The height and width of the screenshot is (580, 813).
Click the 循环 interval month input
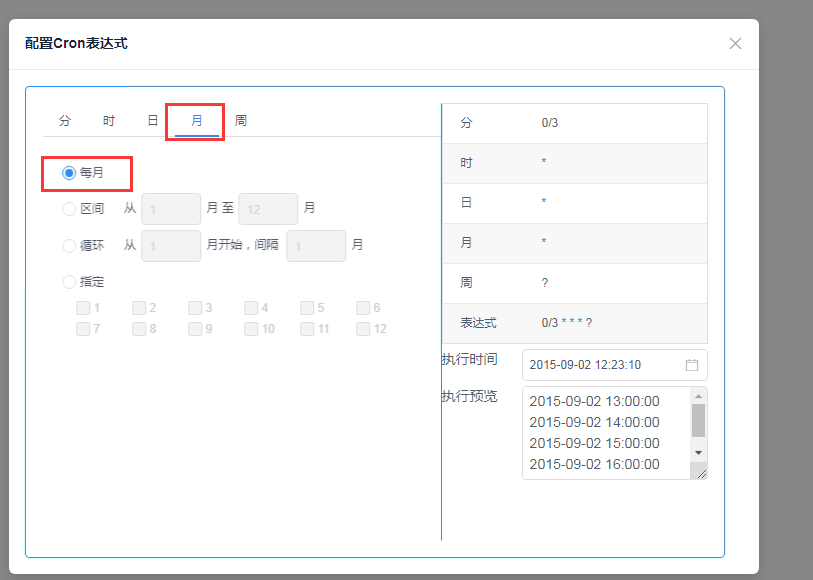316,246
